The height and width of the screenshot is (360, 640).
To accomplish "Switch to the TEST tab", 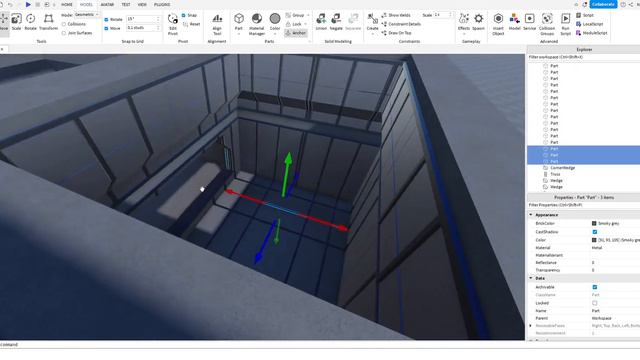I will coord(126,4).
